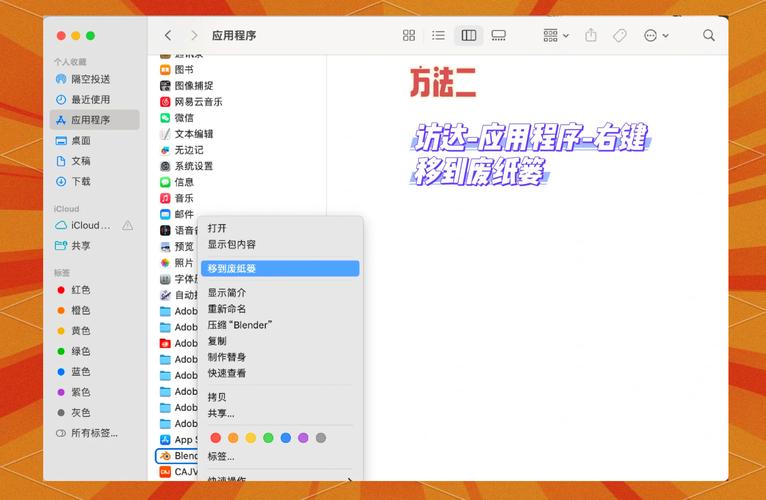766x500 pixels.
Task: Open the more actions ellipsis menu
Action: [656, 35]
